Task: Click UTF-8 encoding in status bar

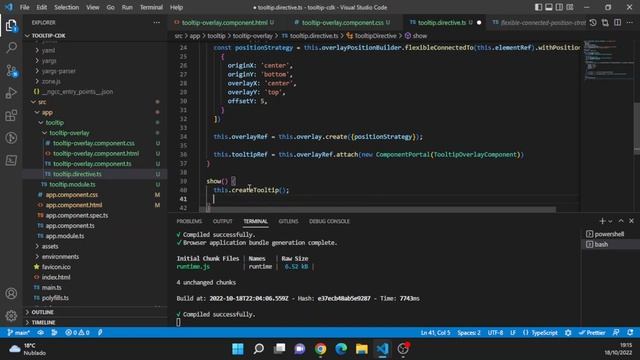Action: tap(496, 333)
